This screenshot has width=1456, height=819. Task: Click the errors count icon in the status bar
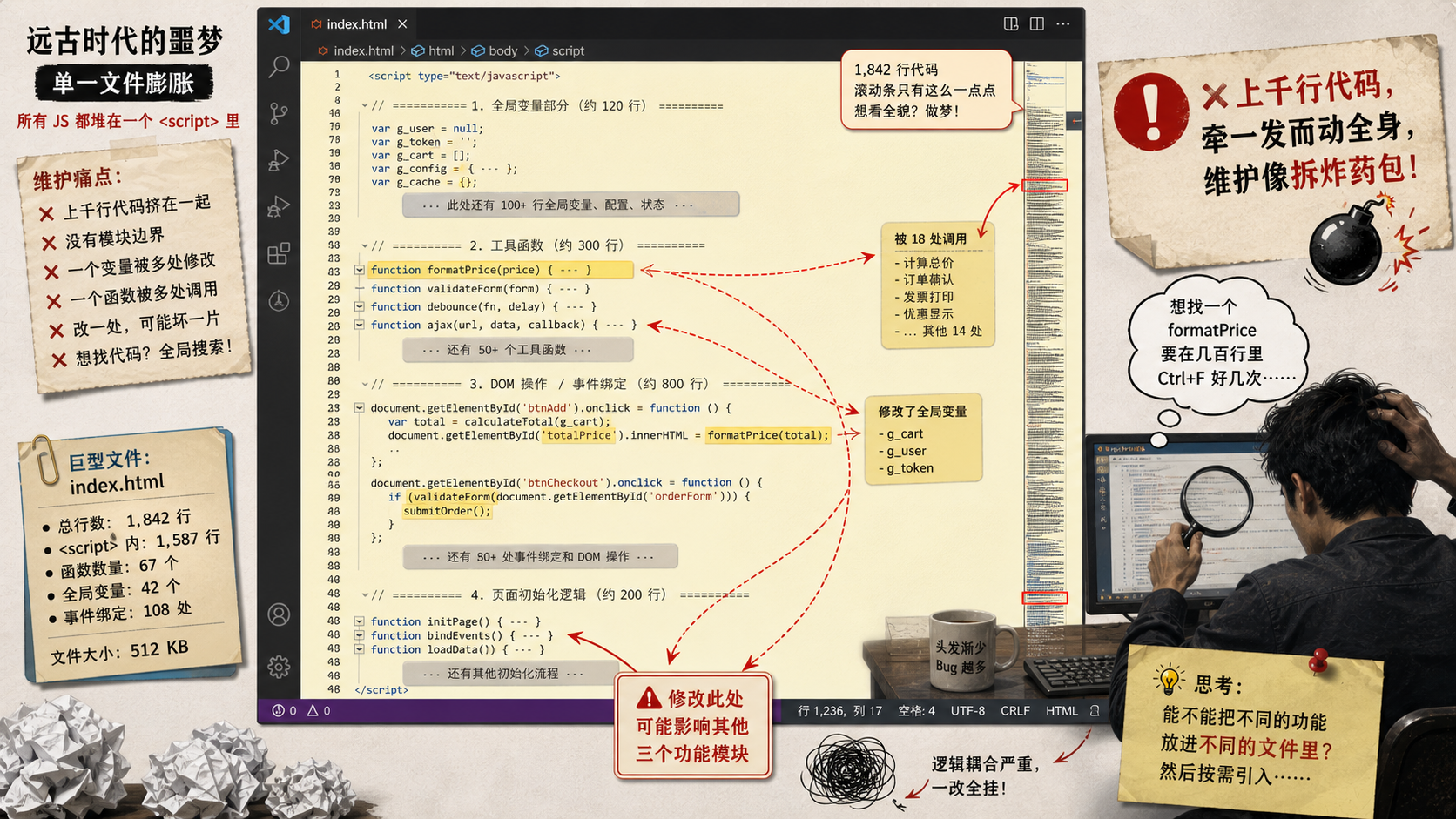[279, 711]
